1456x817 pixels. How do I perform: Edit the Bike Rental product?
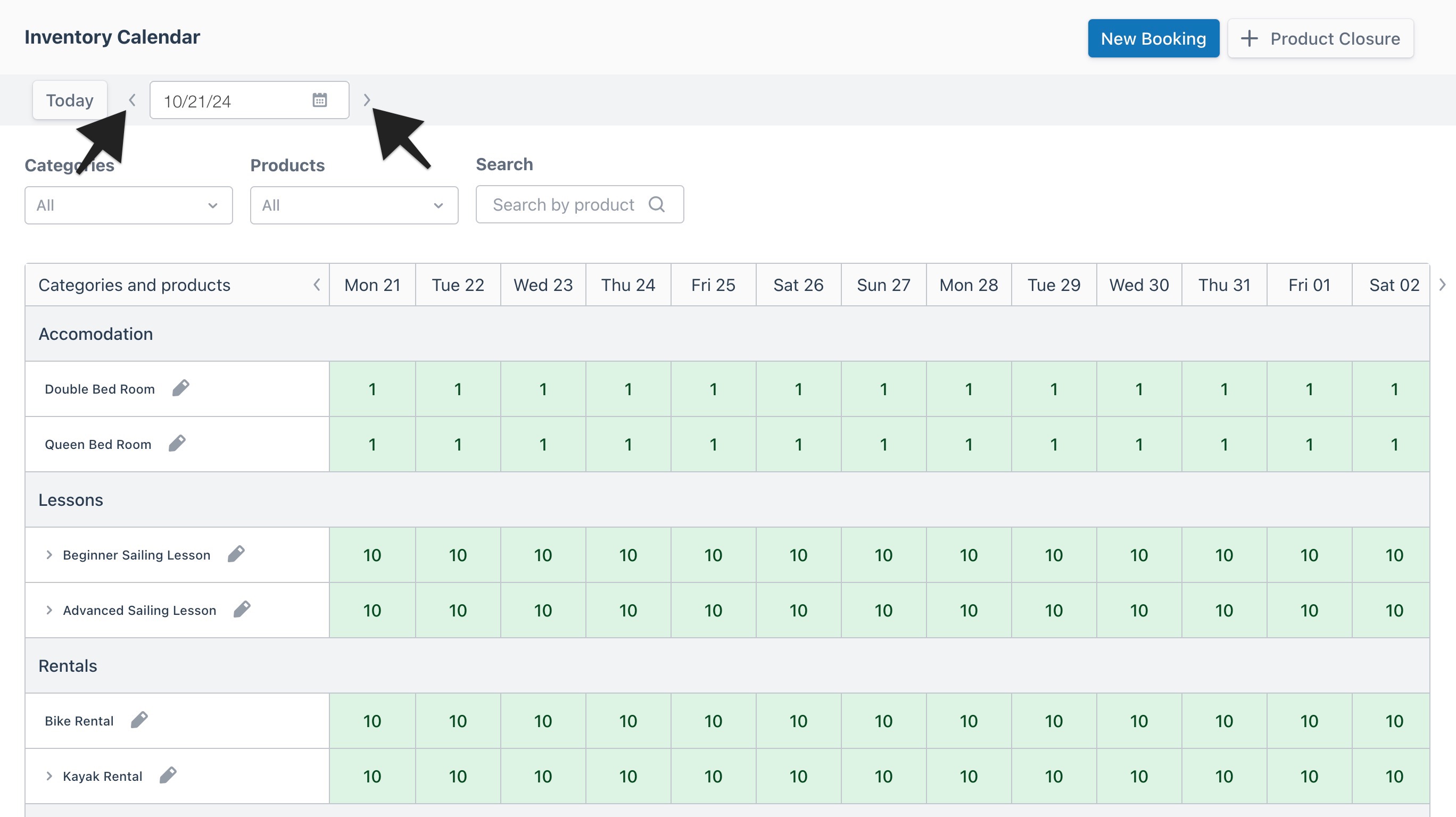coord(139,720)
